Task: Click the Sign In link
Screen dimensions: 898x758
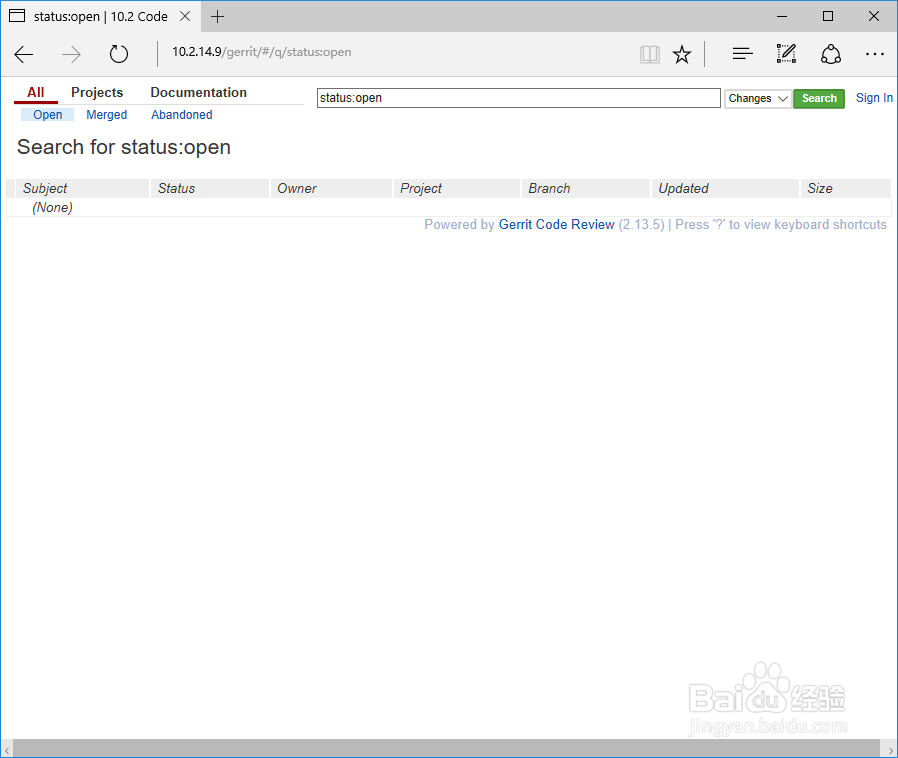Action: pyautogui.click(x=874, y=98)
